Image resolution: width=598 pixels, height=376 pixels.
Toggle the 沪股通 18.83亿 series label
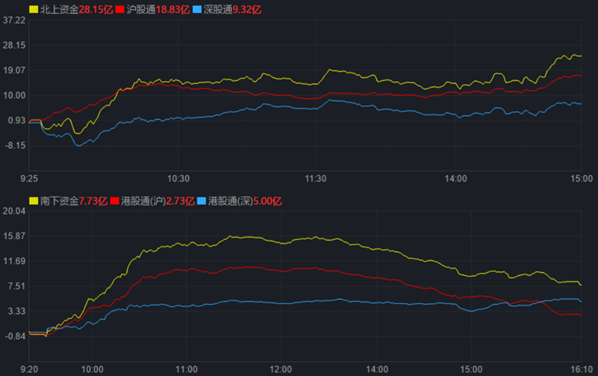tap(158, 10)
